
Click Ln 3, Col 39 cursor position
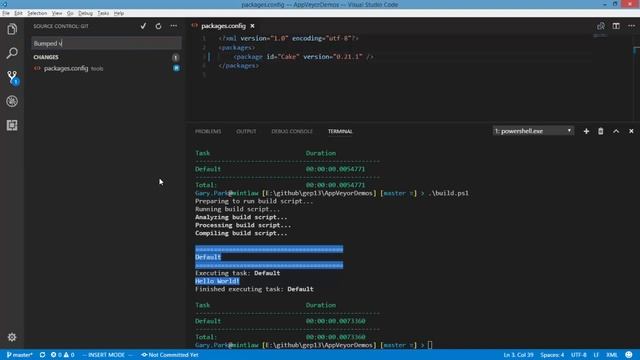(x=518, y=355)
